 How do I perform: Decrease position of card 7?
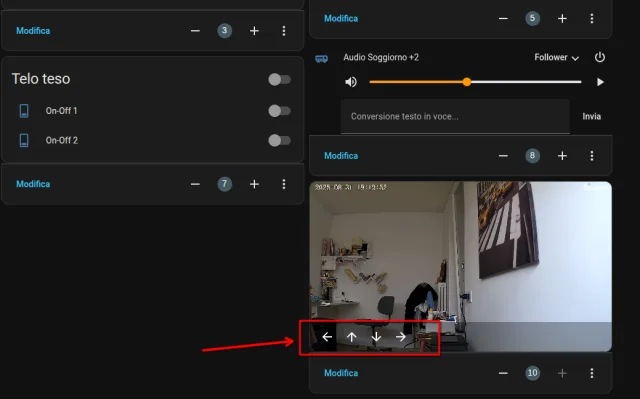(x=195, y=184)
